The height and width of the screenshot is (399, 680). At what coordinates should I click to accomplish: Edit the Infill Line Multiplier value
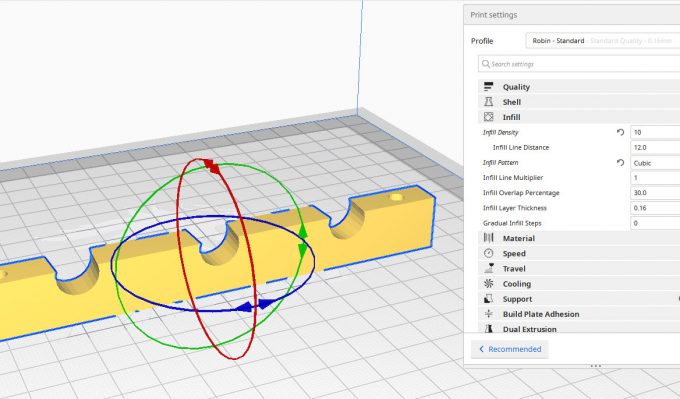(x=655, y=178)
